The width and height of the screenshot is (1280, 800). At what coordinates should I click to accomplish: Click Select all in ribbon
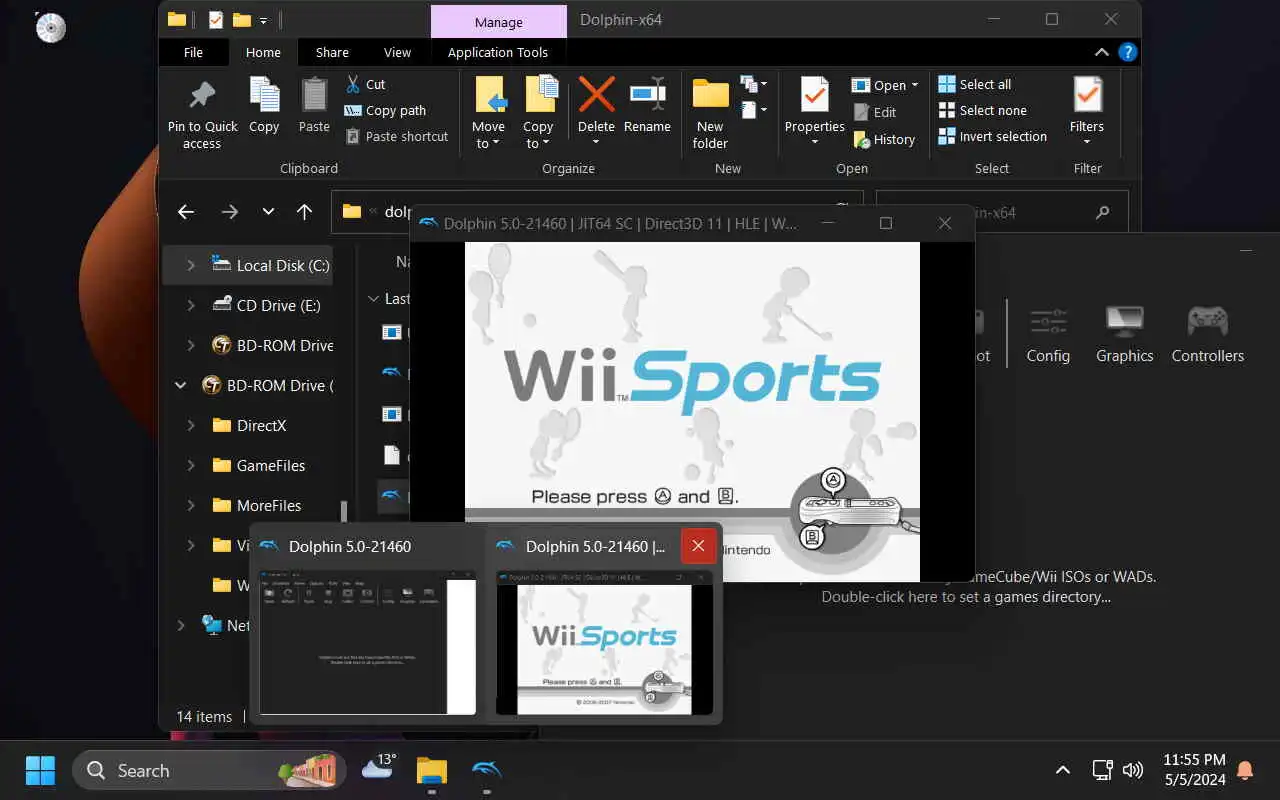(x=975, y=84)
